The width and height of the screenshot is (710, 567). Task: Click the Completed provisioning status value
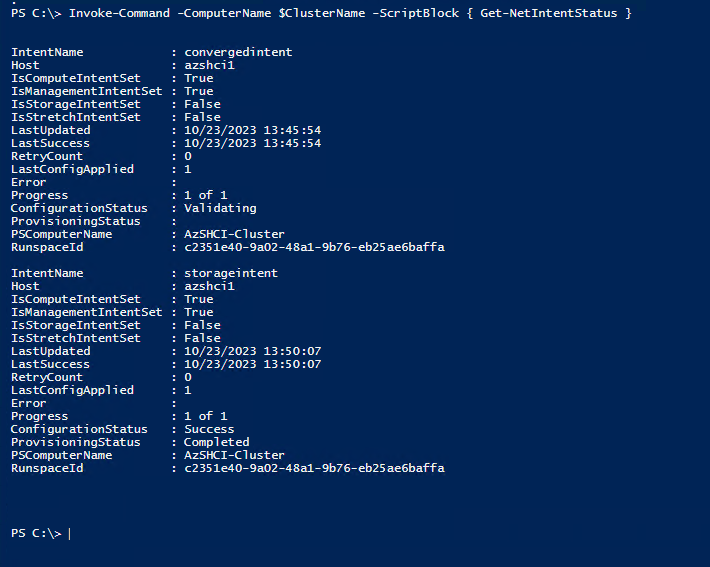click(216, 442)
